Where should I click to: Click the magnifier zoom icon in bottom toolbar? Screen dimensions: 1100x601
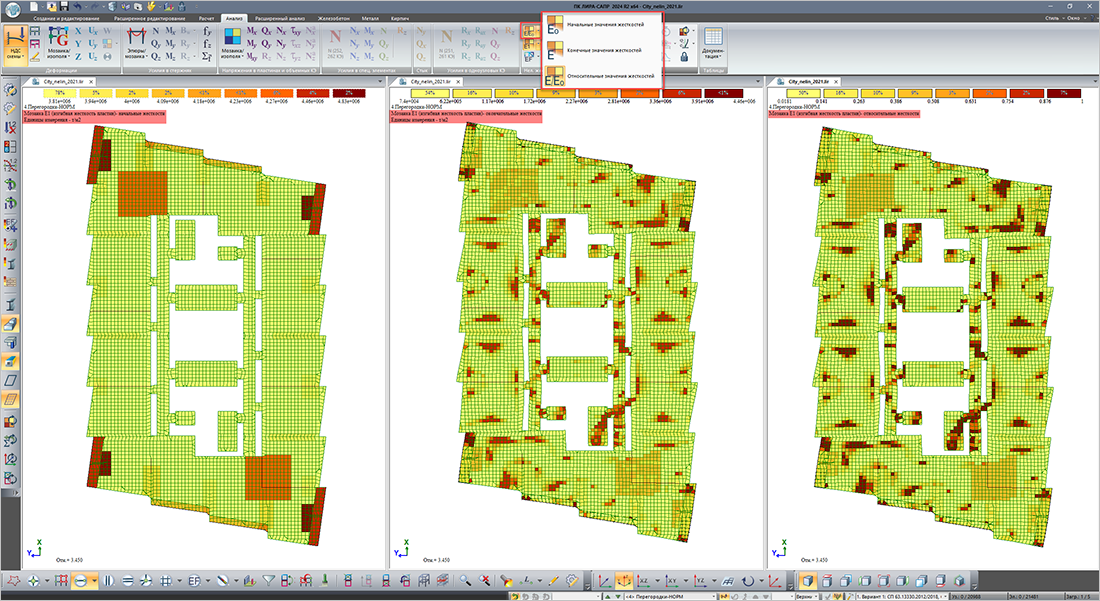point(464,581)
